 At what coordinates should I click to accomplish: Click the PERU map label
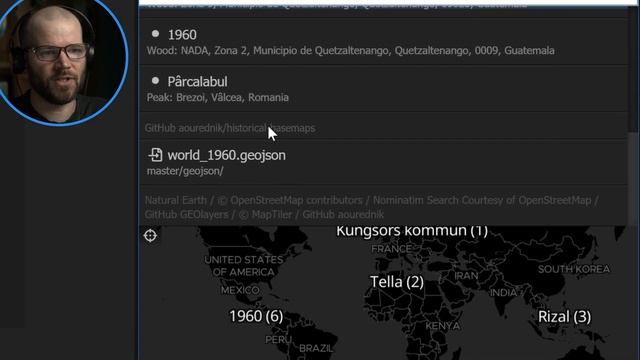pyautogui.click(x=278, y=340)
